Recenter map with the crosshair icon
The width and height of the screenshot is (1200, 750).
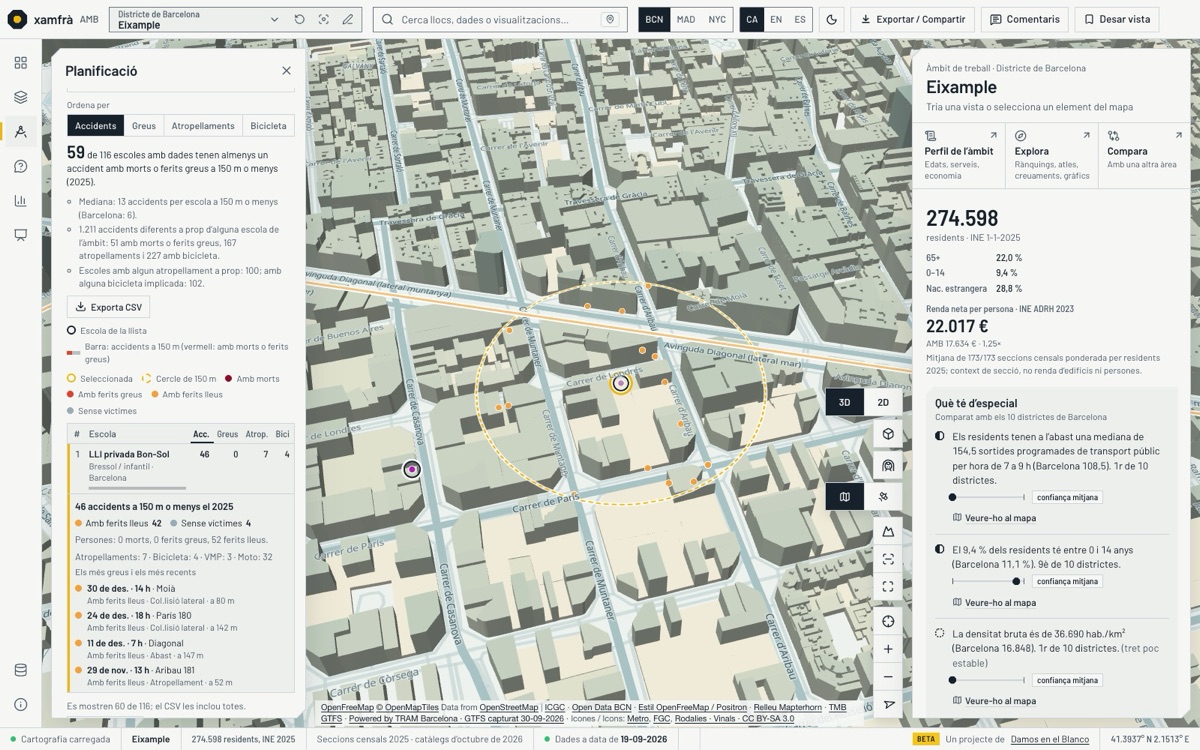(888, 621)
